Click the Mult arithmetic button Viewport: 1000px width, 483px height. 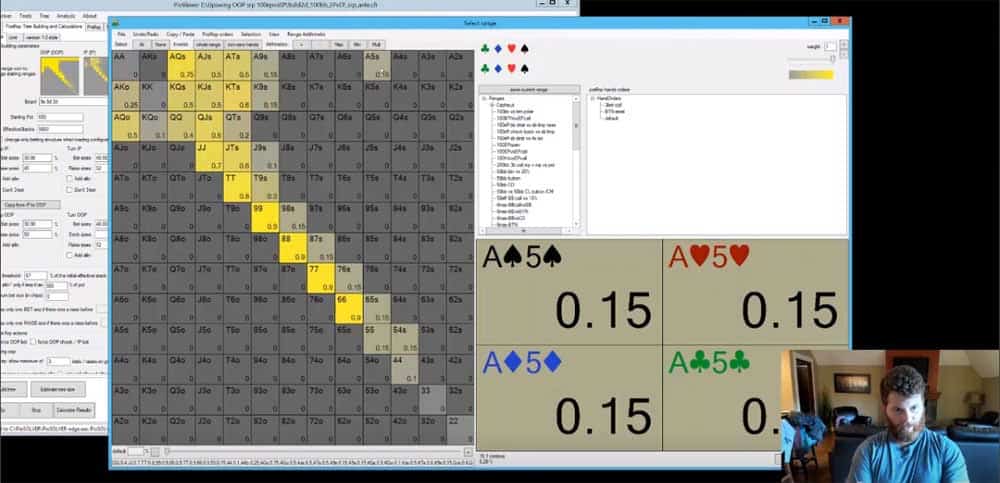[376, 45]
